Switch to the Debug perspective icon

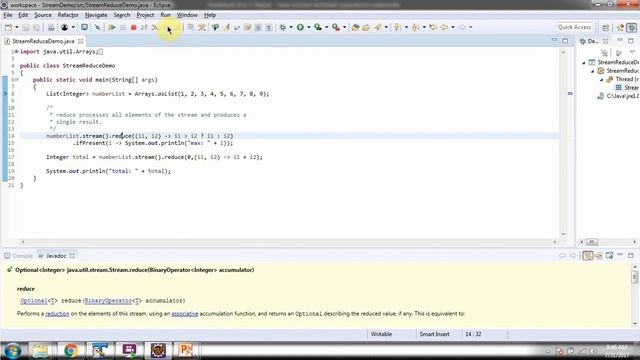(632, 27)
